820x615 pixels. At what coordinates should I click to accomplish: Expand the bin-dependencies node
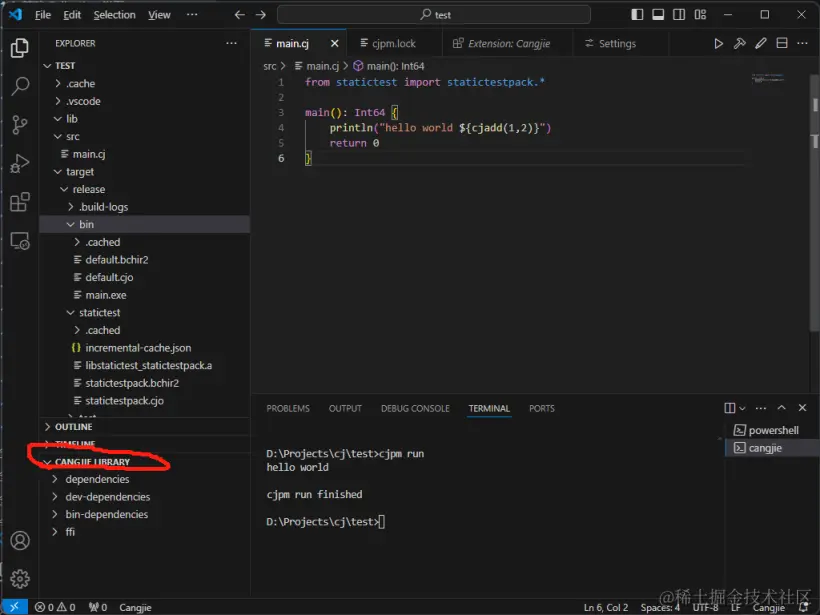tap(55, 514)
